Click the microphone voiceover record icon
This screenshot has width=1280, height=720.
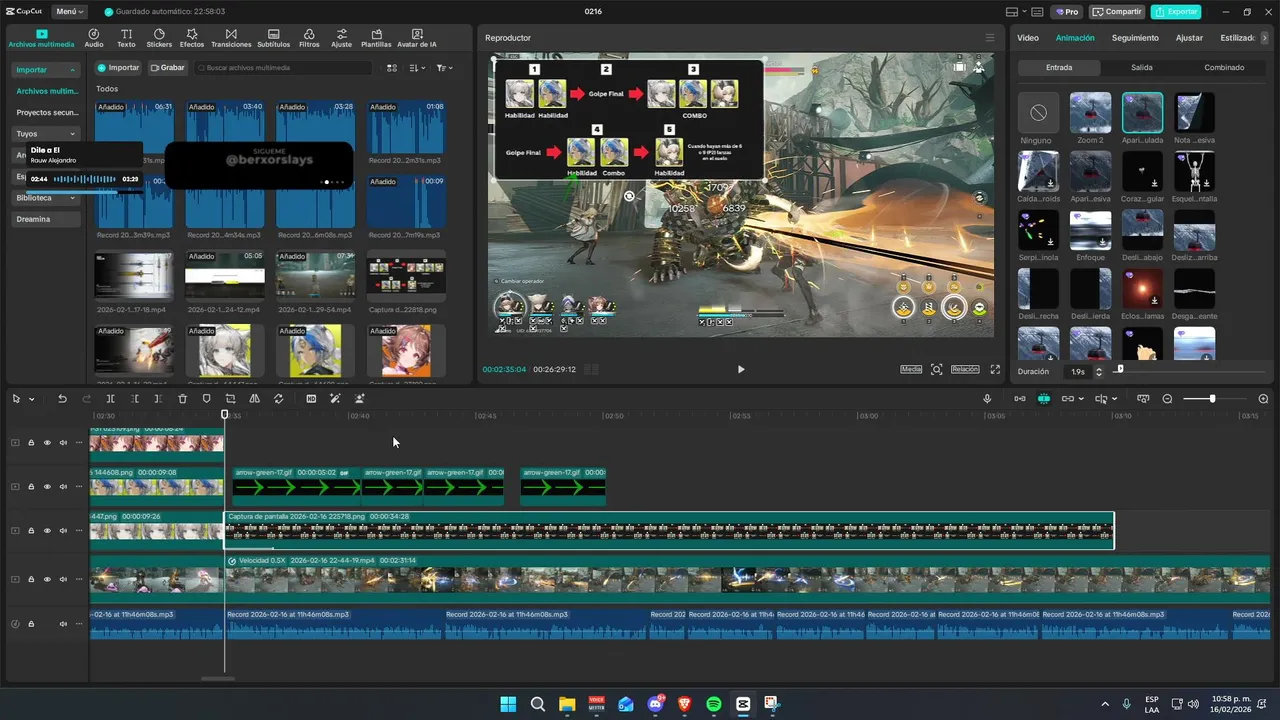click(x=987, y=399)
